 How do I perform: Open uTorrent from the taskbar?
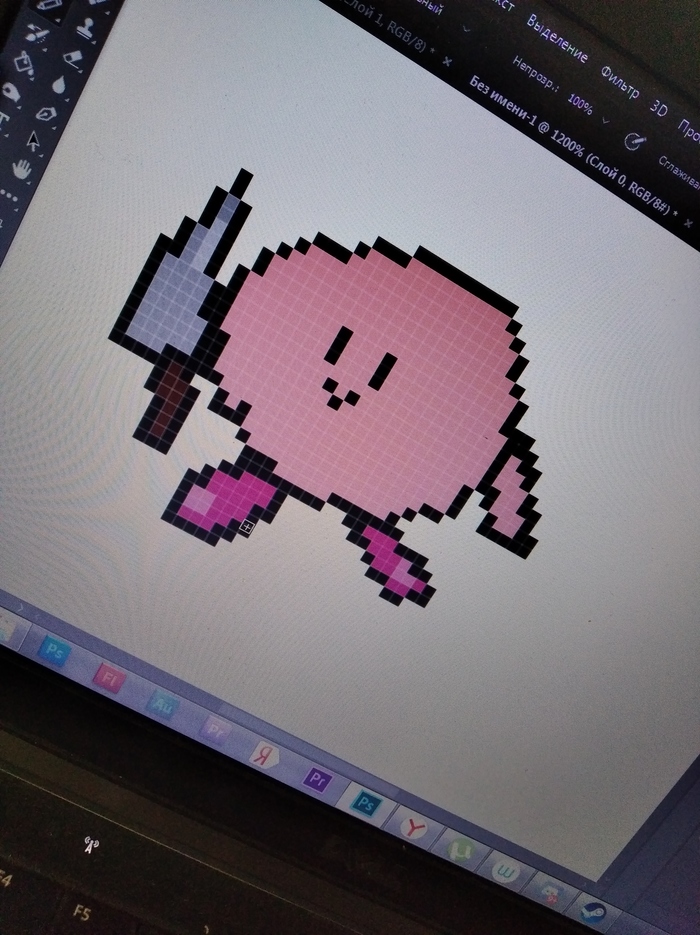460,849
